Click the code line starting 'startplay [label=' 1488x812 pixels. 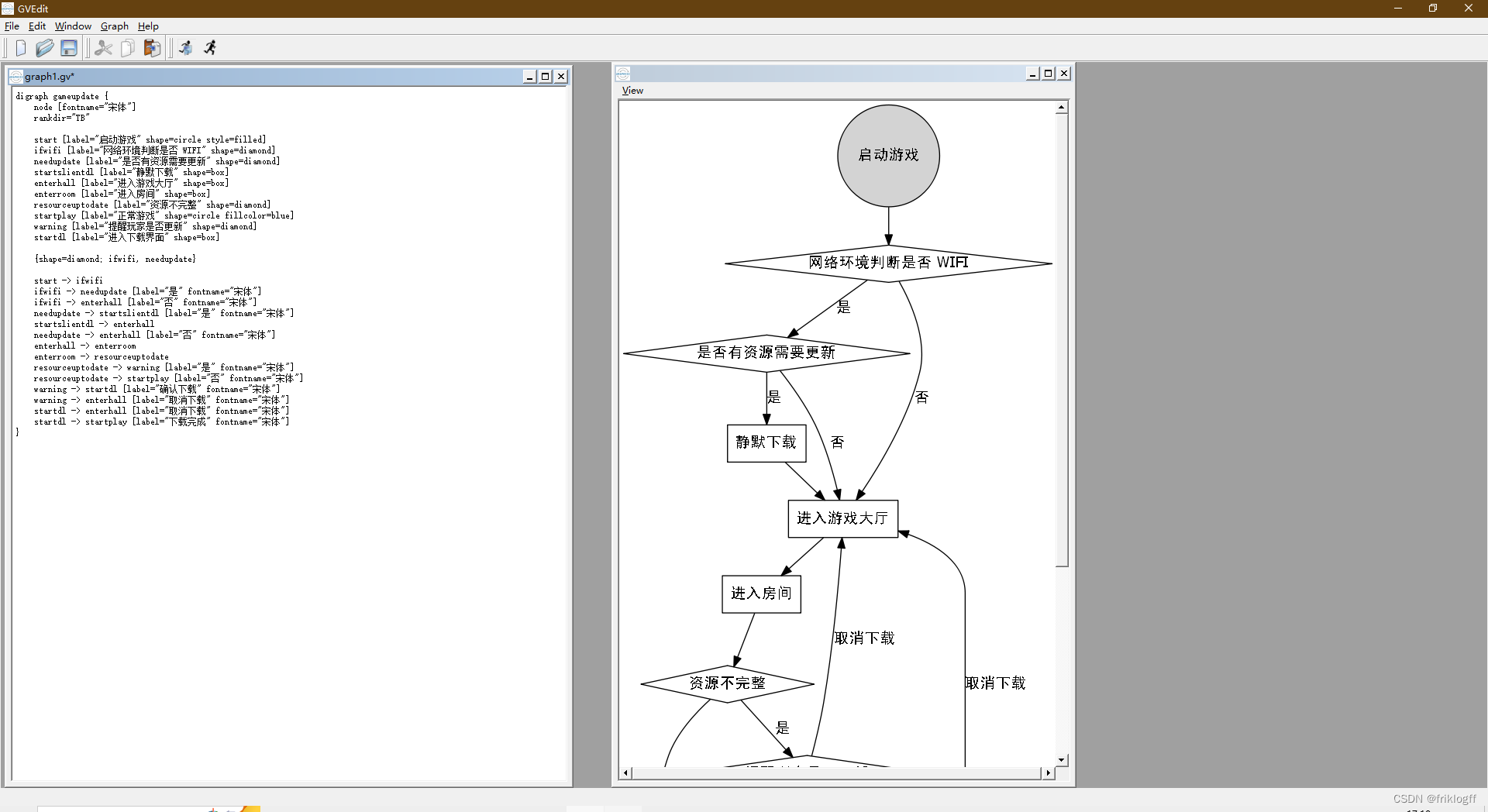(164, 216)
